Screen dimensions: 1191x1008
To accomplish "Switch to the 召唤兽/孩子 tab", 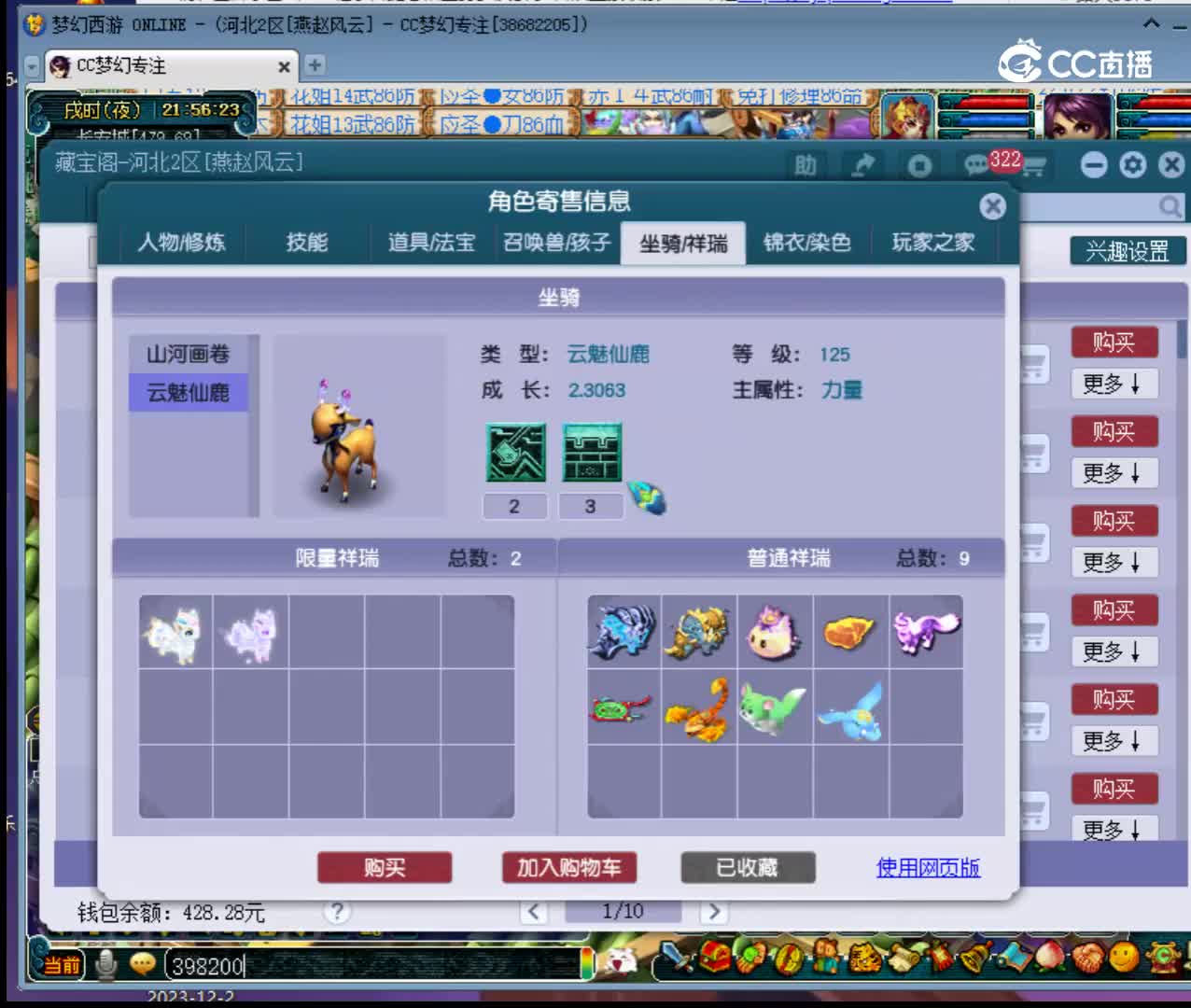I will point(557,243).
